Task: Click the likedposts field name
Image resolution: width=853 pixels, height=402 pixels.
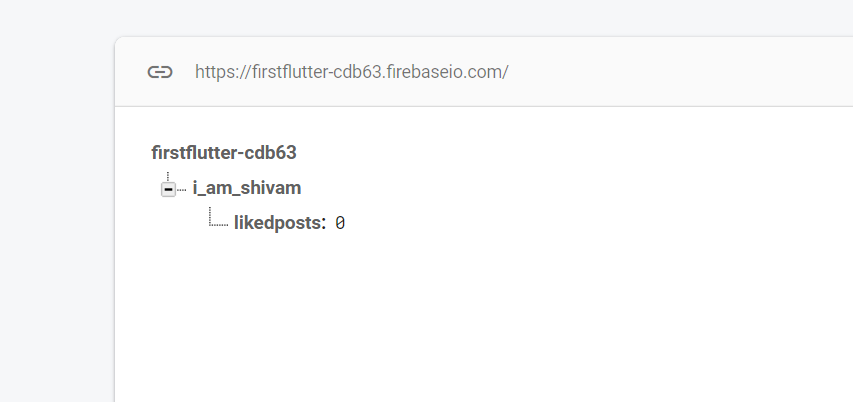Action: pyautogui.click(x=278, y=223)
